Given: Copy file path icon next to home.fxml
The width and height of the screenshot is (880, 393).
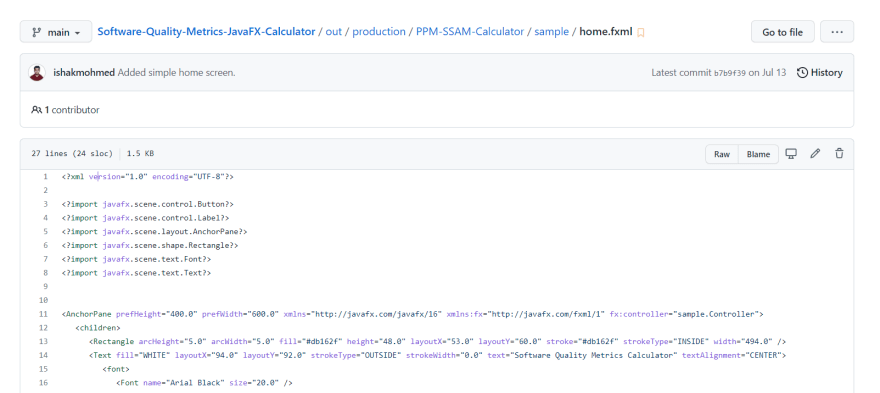Looking at the screenshot, I should point(641,33).
